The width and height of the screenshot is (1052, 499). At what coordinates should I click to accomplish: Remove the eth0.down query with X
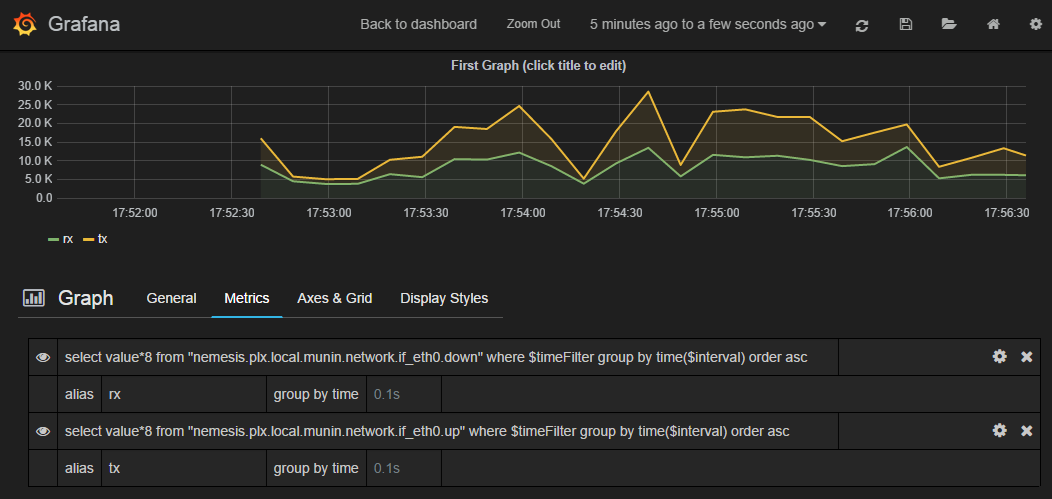[x=1027, y=357]
